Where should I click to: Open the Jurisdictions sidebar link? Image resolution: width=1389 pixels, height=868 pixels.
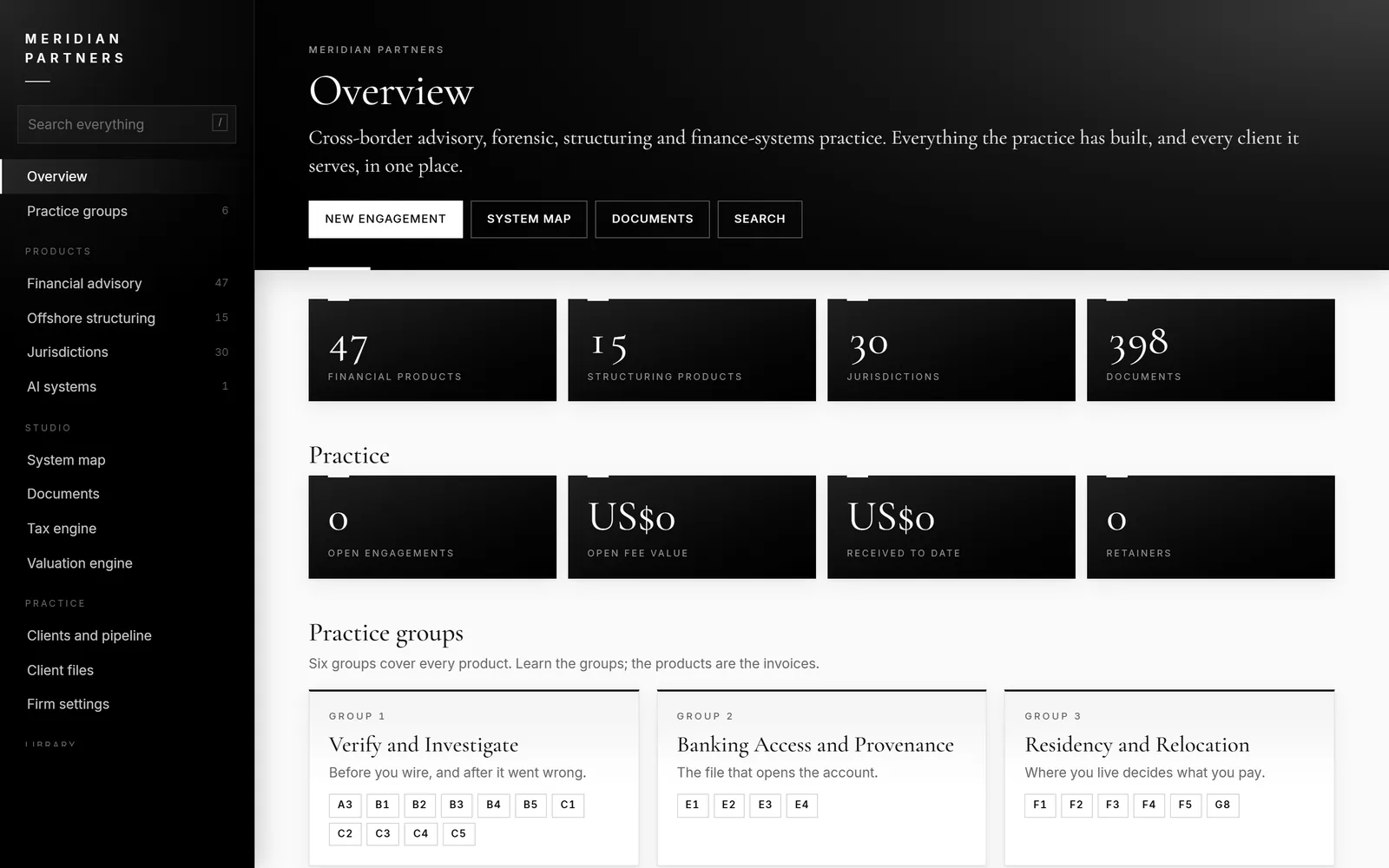pos(127,352)
